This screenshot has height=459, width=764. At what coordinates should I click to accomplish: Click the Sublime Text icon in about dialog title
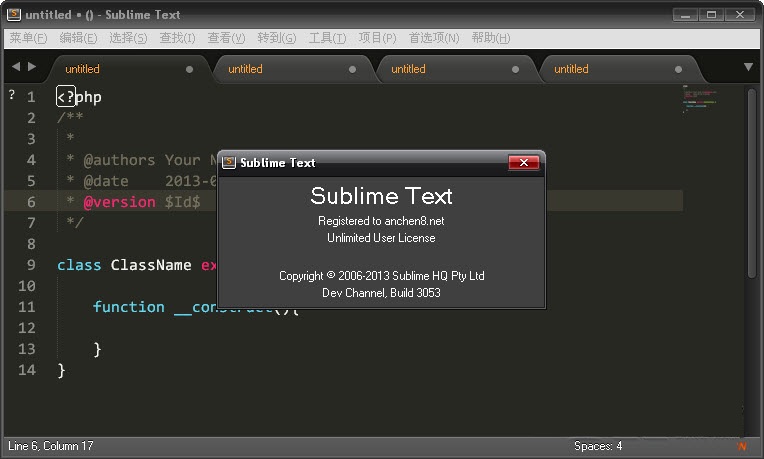tap(229, 163)
